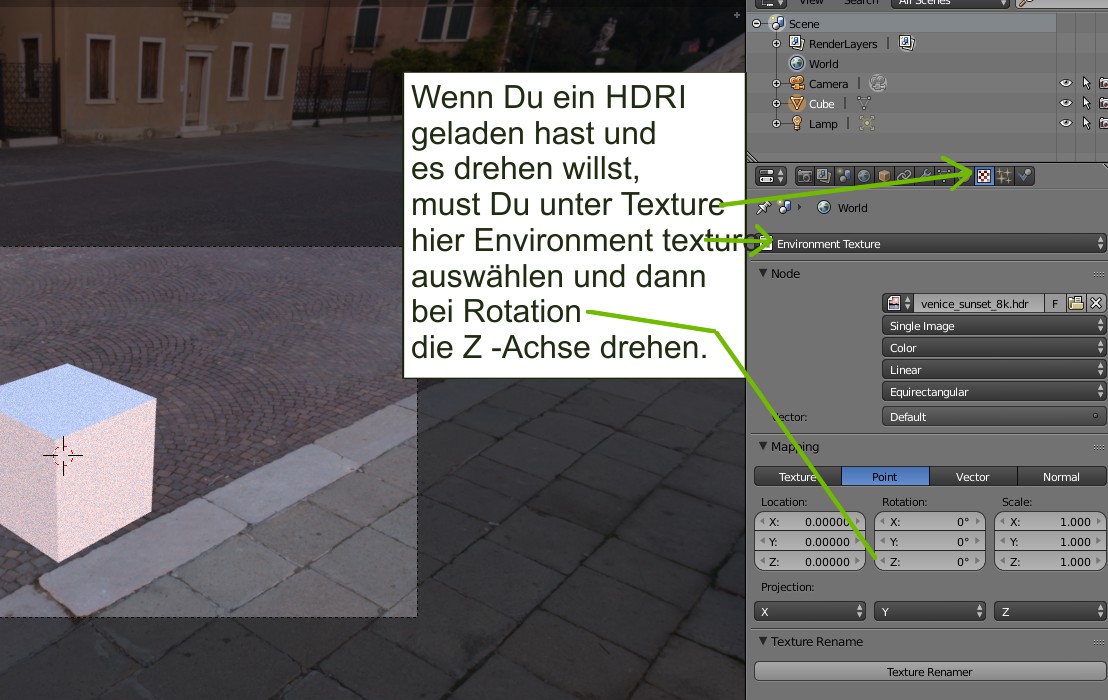Open the Projection Z axis dropdown
The image size is (1108, 700).
pos(1050,612)
